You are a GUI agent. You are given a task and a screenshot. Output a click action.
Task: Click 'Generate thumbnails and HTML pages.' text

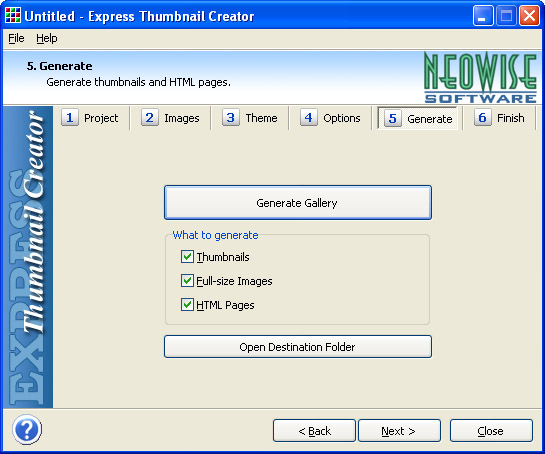[138, 82]
